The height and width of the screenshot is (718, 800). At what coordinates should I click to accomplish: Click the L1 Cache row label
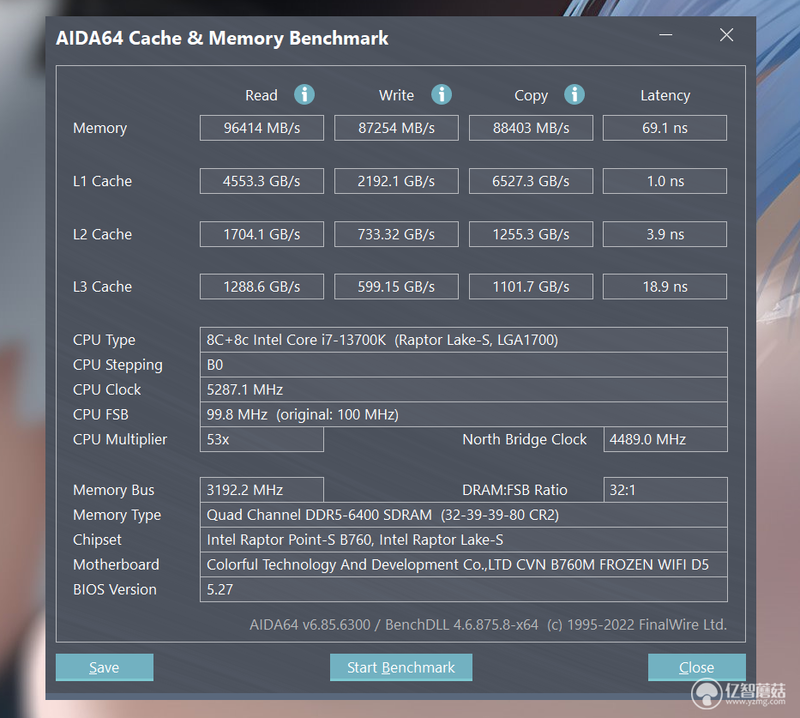[103, 181]
